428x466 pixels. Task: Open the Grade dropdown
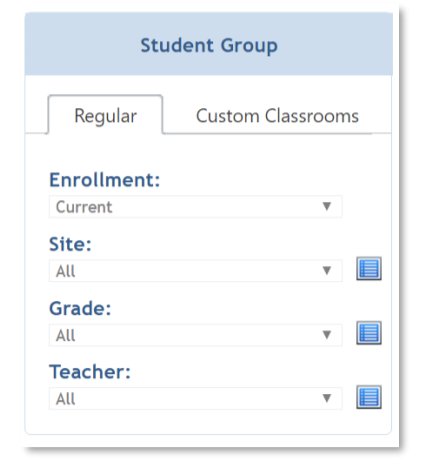(x=196, y=335)
